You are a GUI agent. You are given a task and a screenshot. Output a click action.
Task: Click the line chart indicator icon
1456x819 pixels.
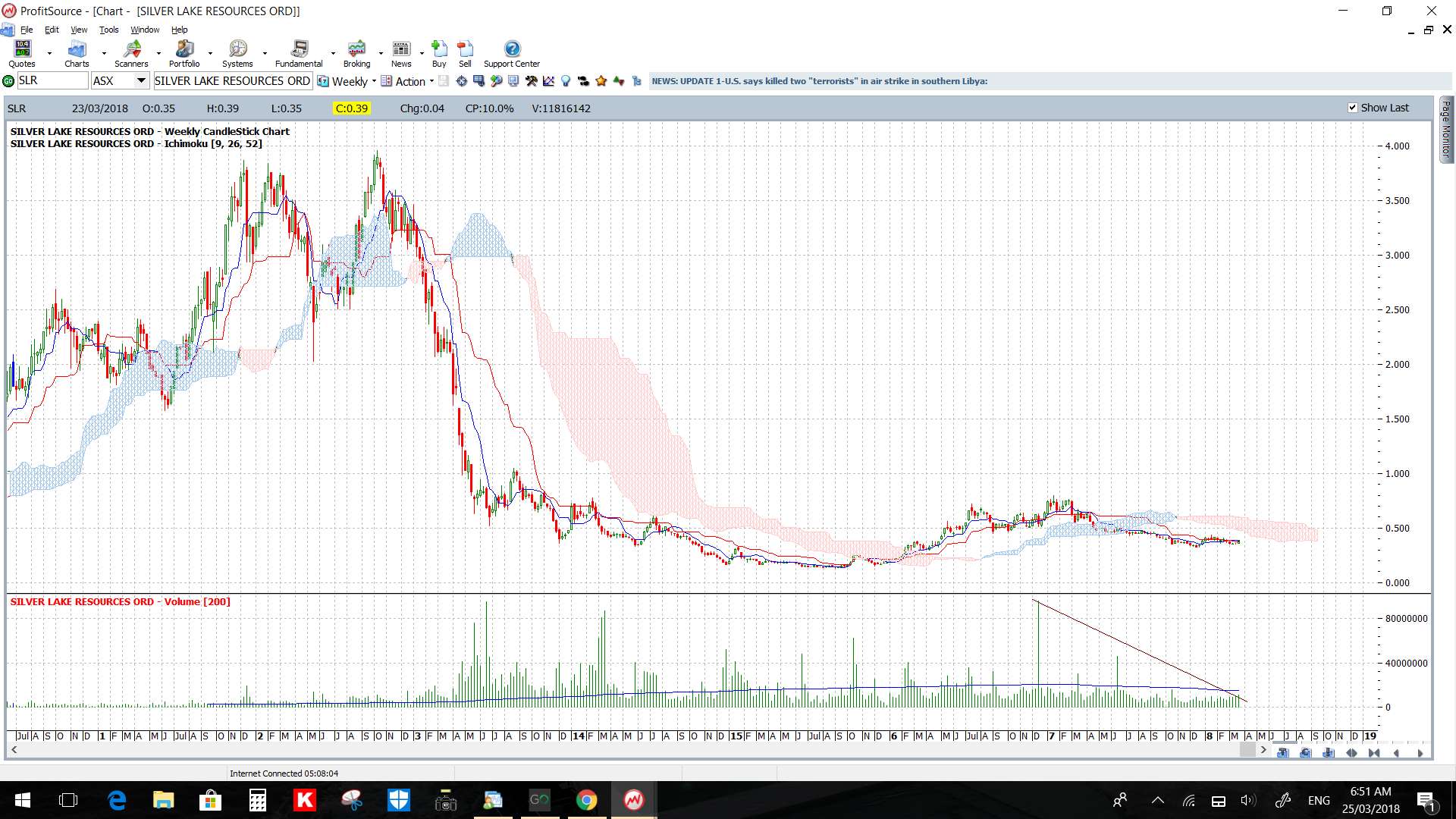pyautogui.click(x=548, y=81)
